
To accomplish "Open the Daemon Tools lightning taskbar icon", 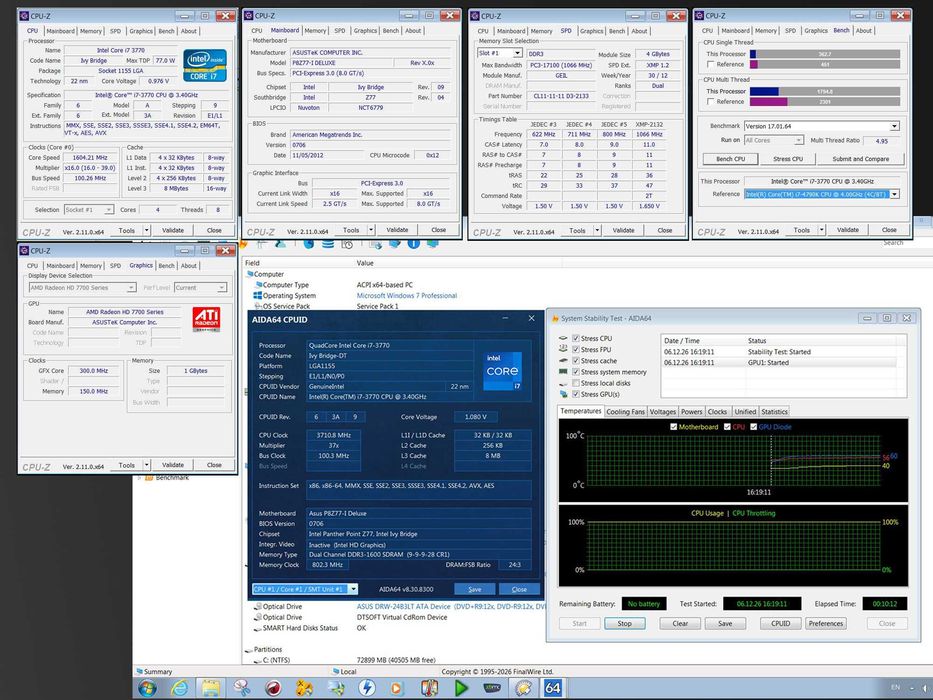I will coord(366,689).
